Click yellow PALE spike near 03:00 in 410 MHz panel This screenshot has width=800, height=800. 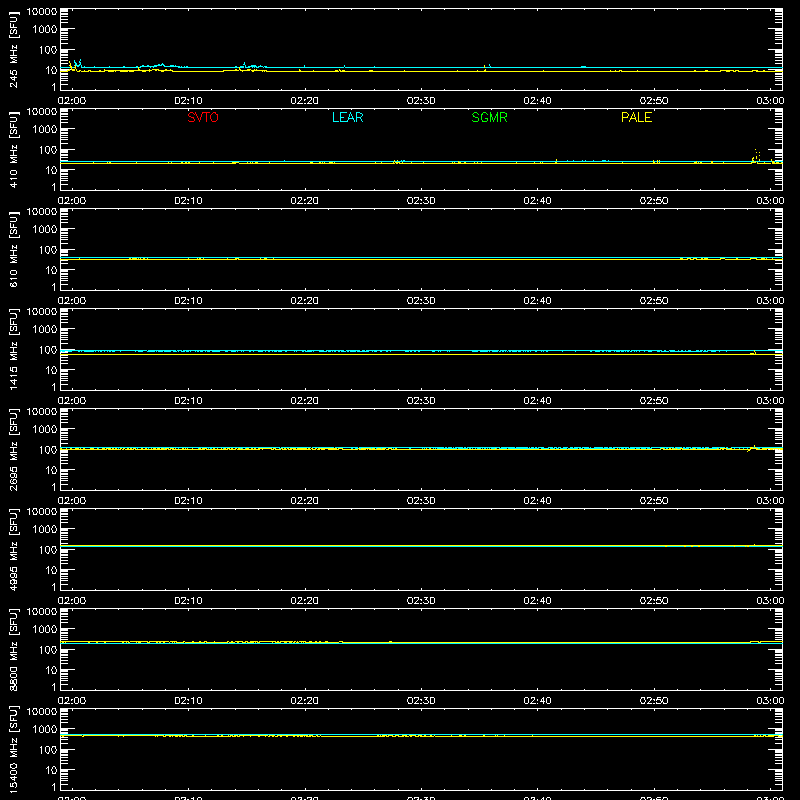click(x=757, y=156)
